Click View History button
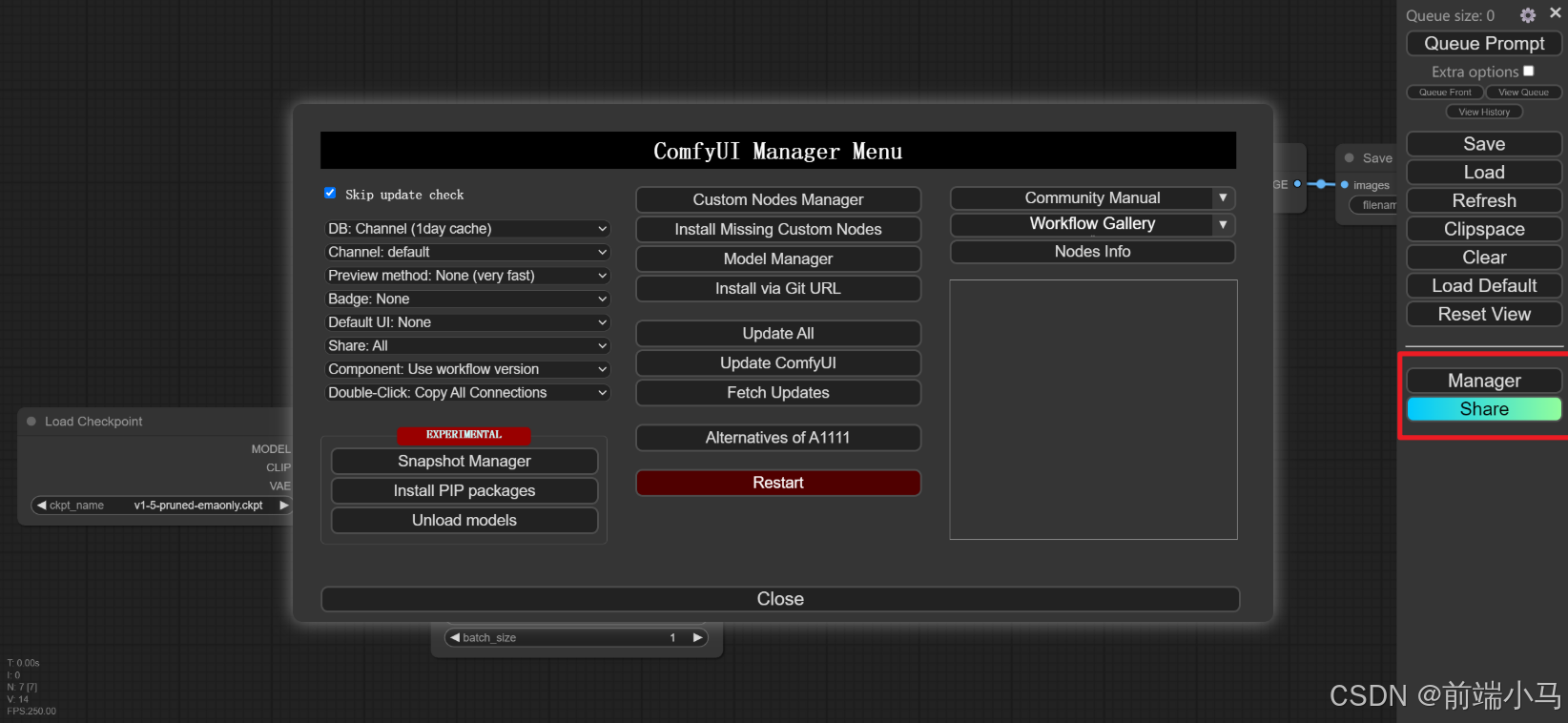Image resolution: width=1568 pixels, height=723 pixels. click(x=1484, y=112)
